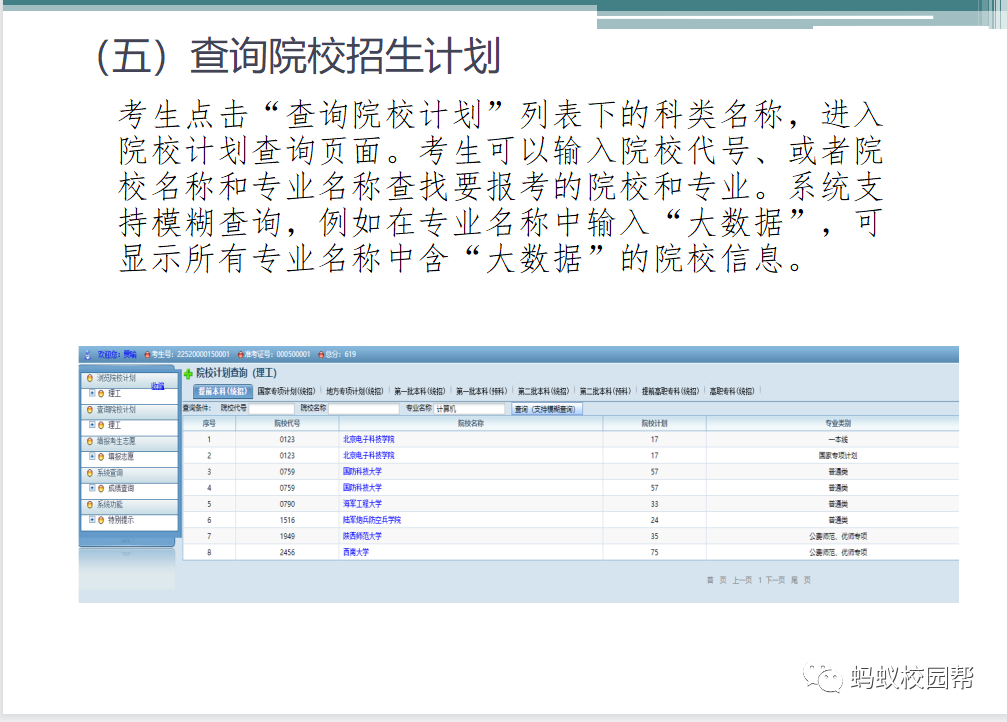Expand the 特别提示 tree node

93,520
